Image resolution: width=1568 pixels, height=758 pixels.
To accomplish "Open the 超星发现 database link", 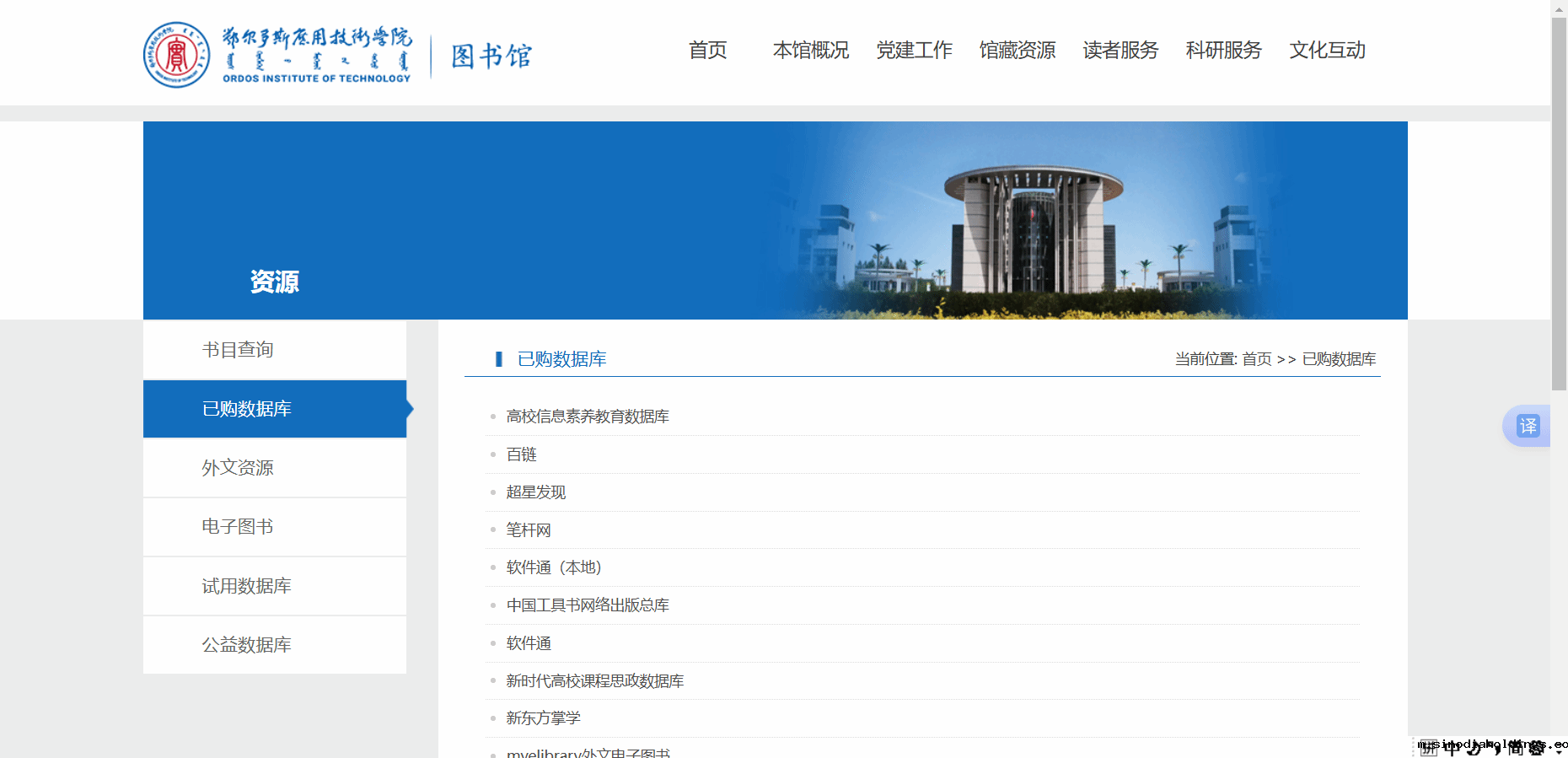I will click(536, 492).
